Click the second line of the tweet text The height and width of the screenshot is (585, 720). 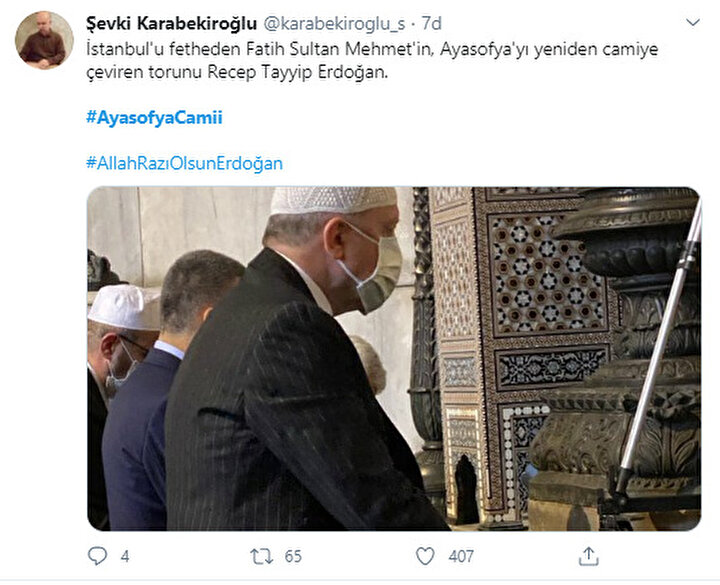[237, 73]
